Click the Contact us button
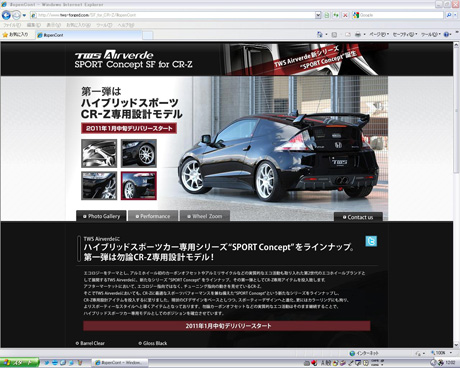 point(358,217)
